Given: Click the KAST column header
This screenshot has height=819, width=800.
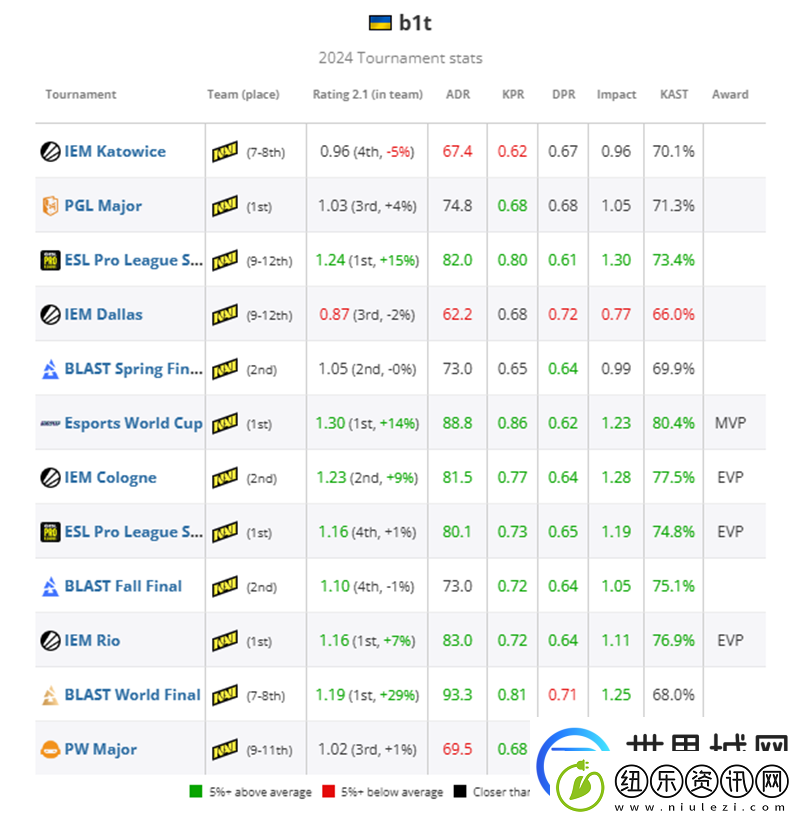Looking at the screenshot, I should [674, 95].
